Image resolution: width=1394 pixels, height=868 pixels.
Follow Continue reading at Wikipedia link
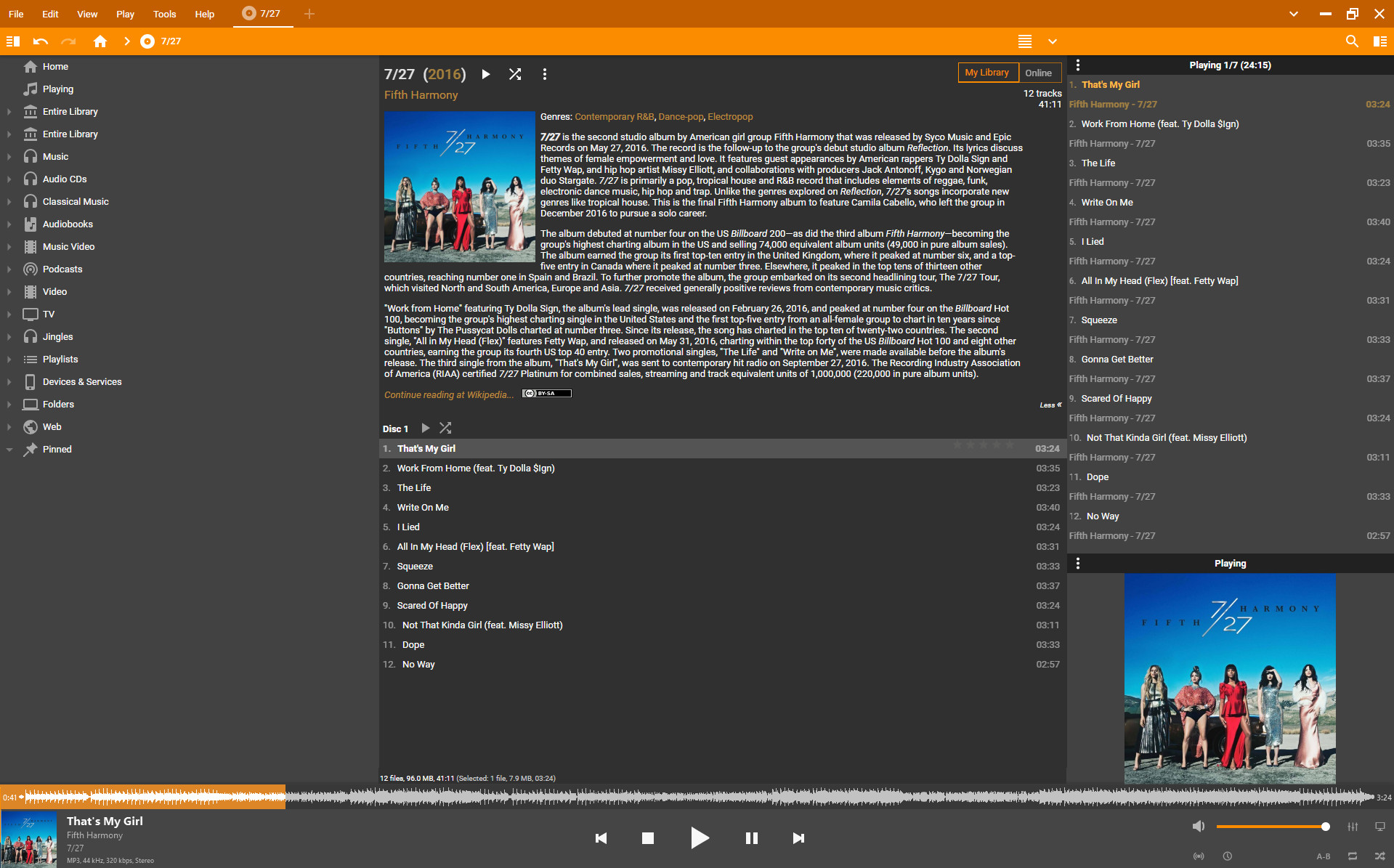(x=448, y=394)
